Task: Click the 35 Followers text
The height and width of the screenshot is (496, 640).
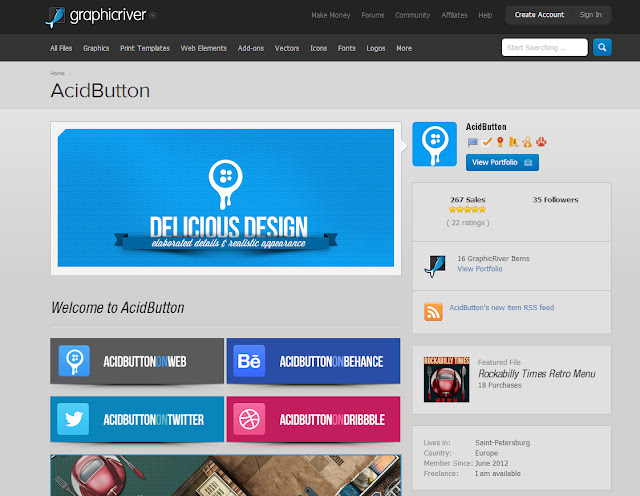Action: [x=555, y=200]
